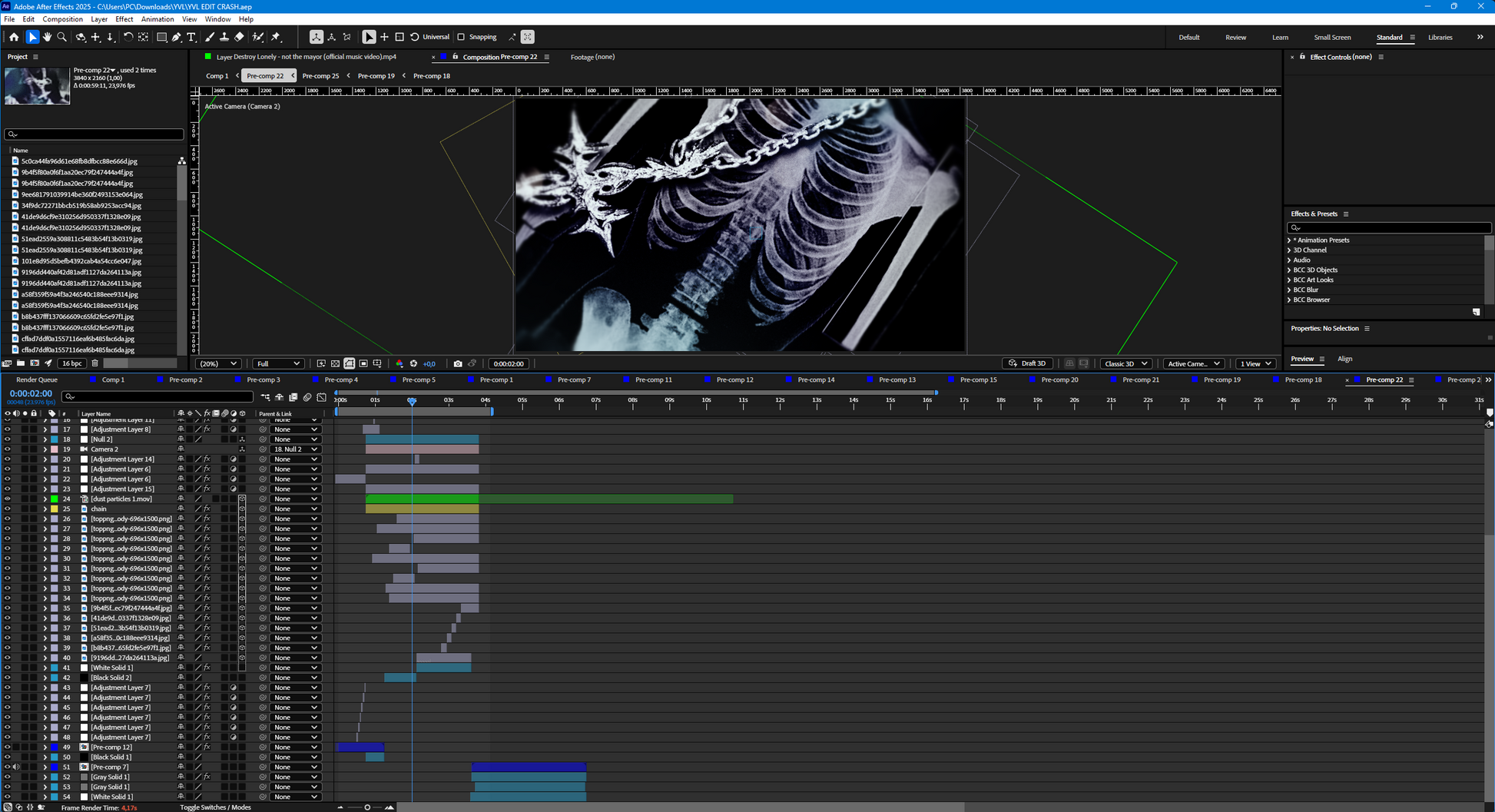Pick the Rotation tool
Screen dimensions: 1495x812
[x=128, y=36]
